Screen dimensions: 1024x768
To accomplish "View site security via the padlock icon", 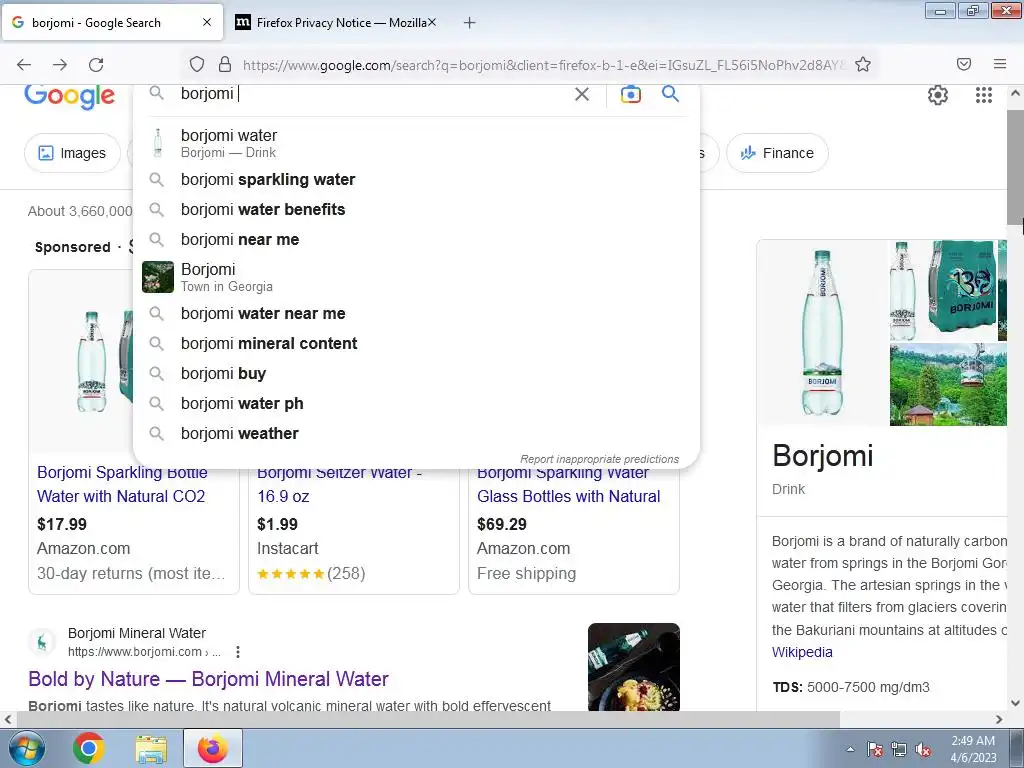I will tap(225, 64).
